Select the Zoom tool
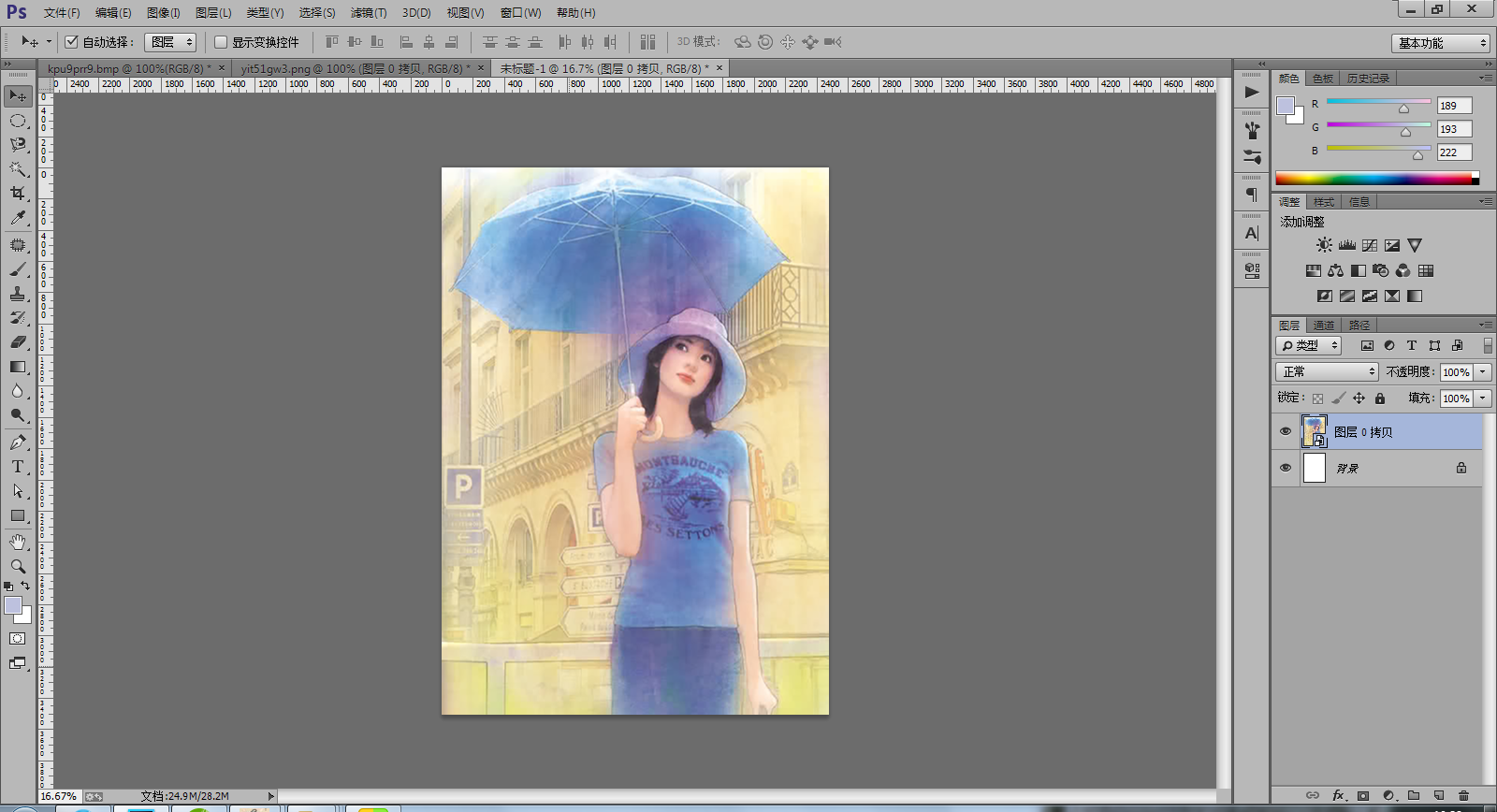1497x812 pixels. [x=18, y=567]
